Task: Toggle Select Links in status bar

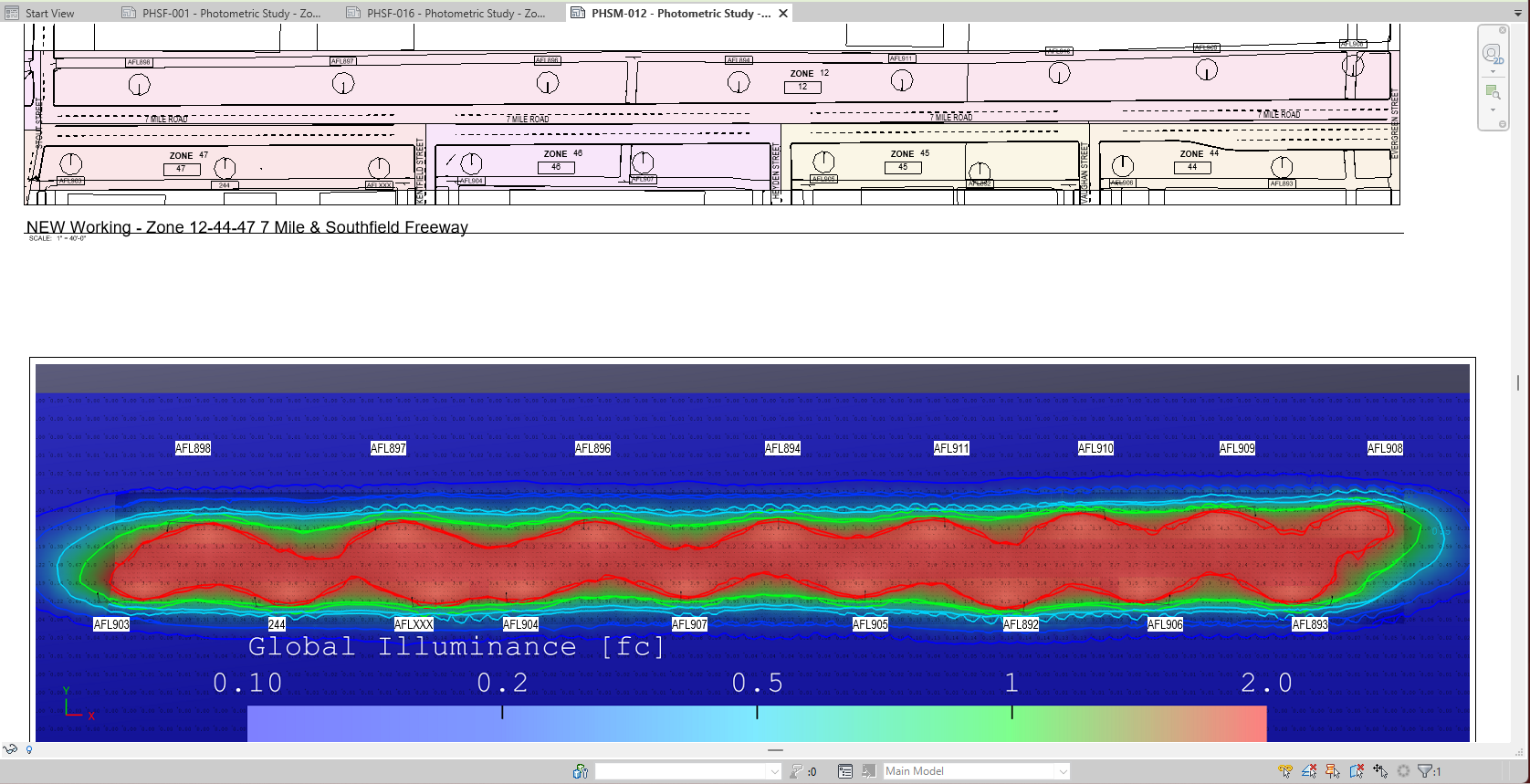Action: 1285,771
